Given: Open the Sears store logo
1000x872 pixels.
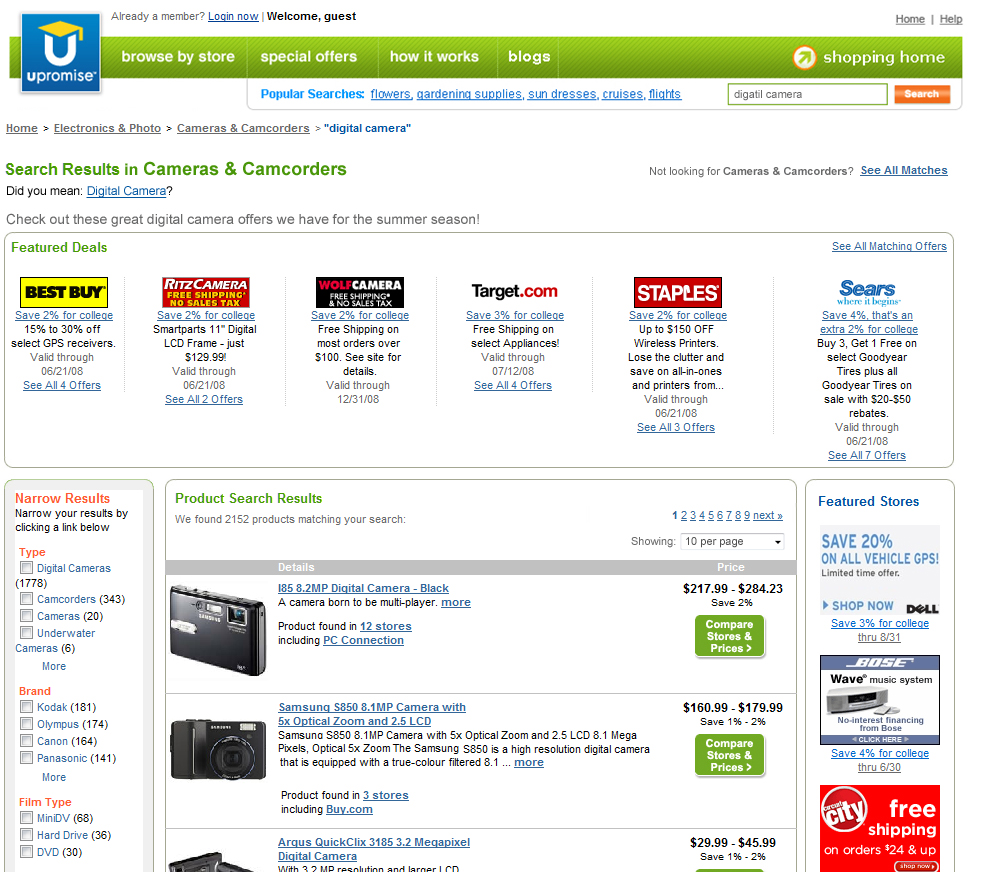Looking at the screenshot, I should click(869, 292).
